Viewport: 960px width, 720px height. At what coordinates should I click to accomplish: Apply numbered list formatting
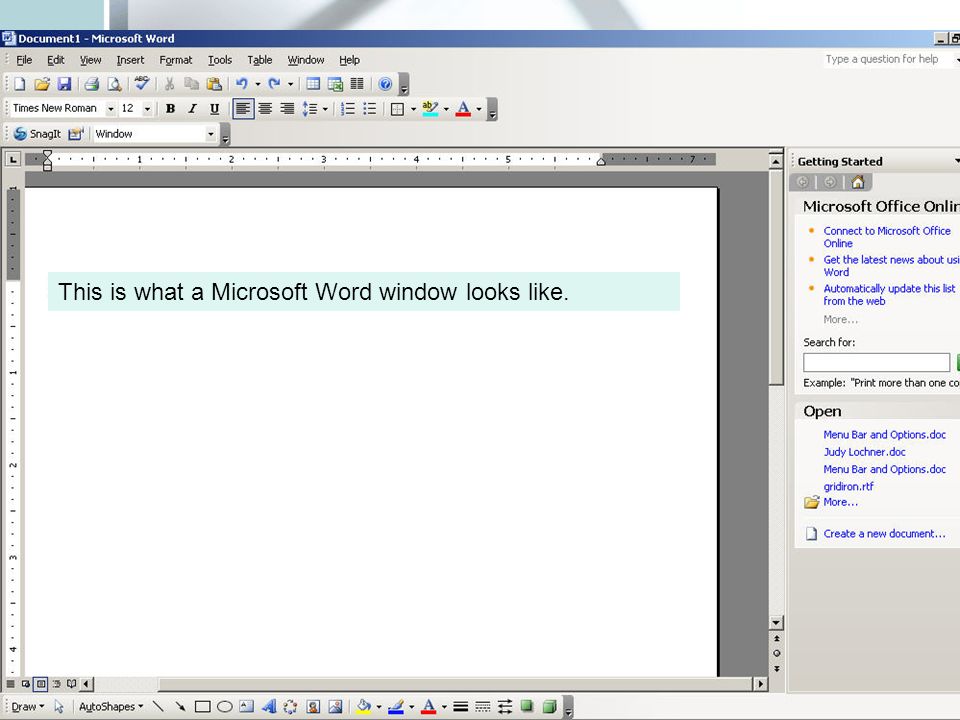[348, 109]
